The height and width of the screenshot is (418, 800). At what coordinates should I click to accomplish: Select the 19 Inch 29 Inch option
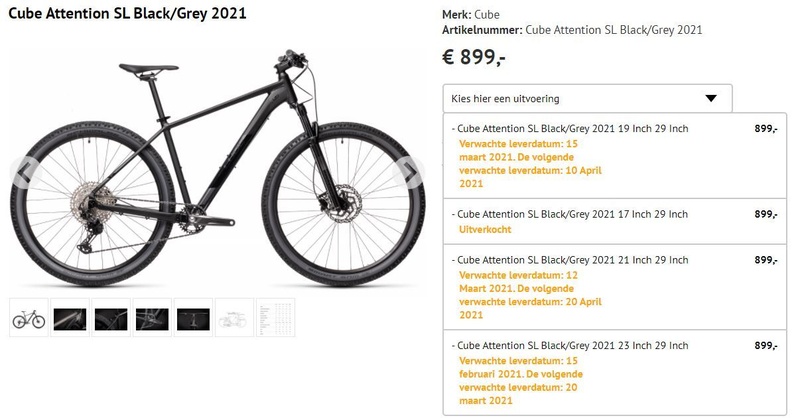[570, 129]
